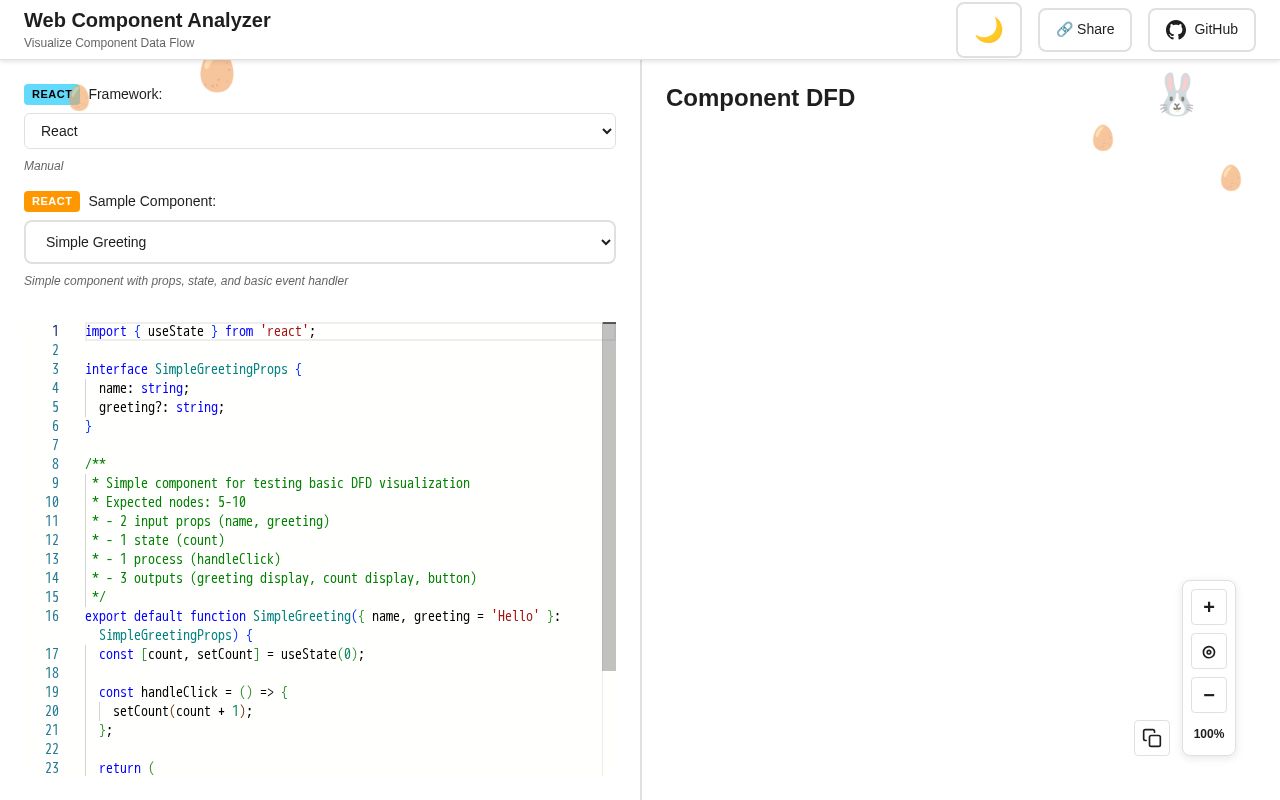
Task: Click the "Framework:" label
Action: pos(125,94)
